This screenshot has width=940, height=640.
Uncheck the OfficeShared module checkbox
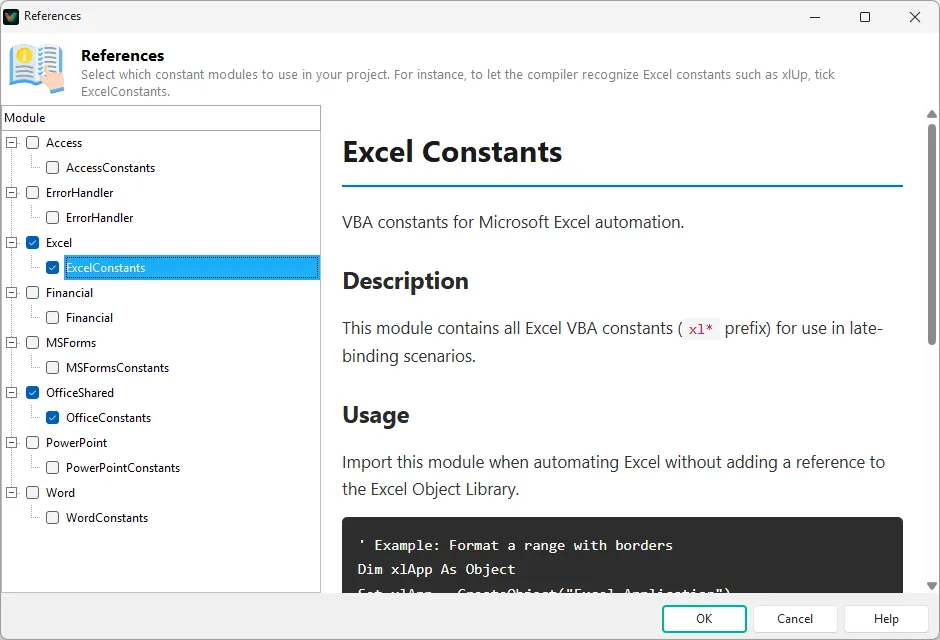[32, 393]
